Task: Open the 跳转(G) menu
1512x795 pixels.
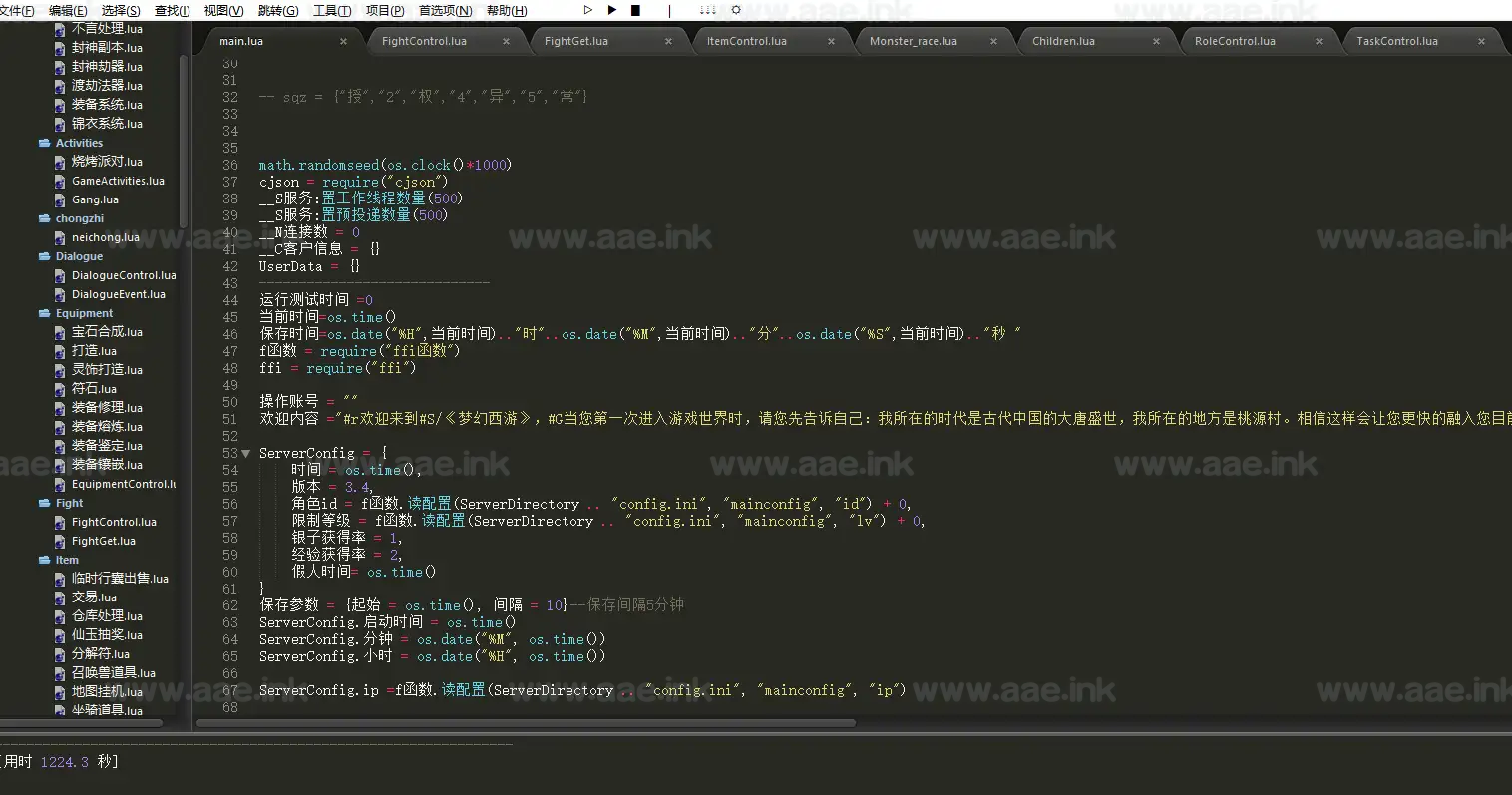Action: click(x=278, y=11)
